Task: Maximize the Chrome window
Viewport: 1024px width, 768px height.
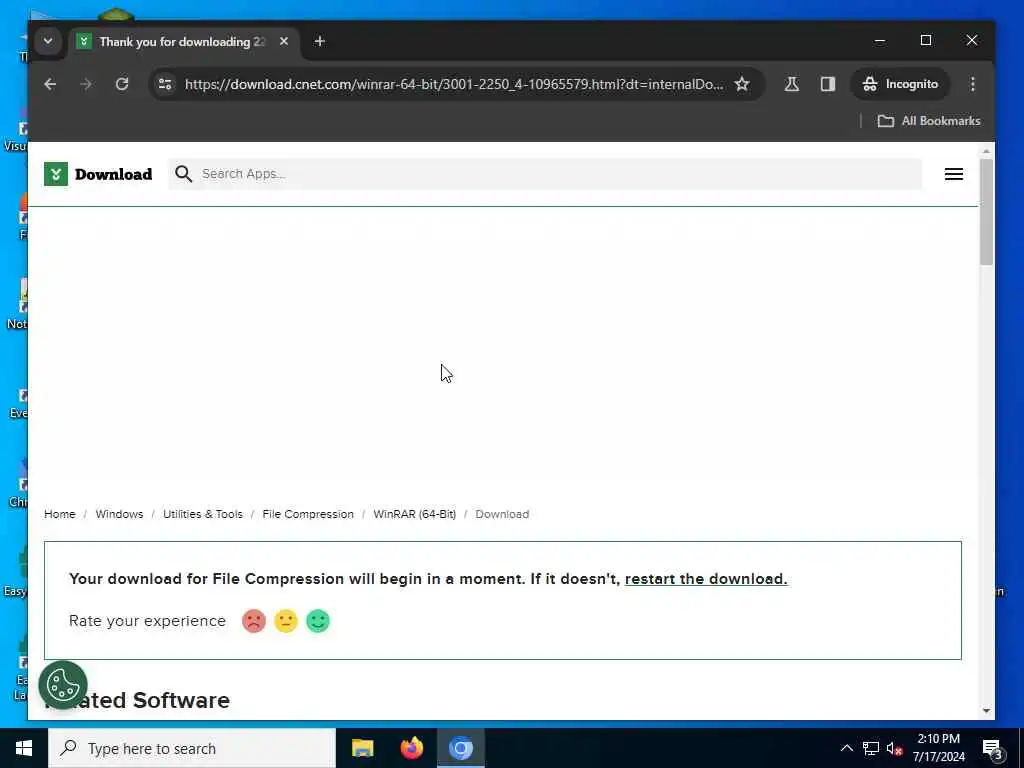Action: 926,40
